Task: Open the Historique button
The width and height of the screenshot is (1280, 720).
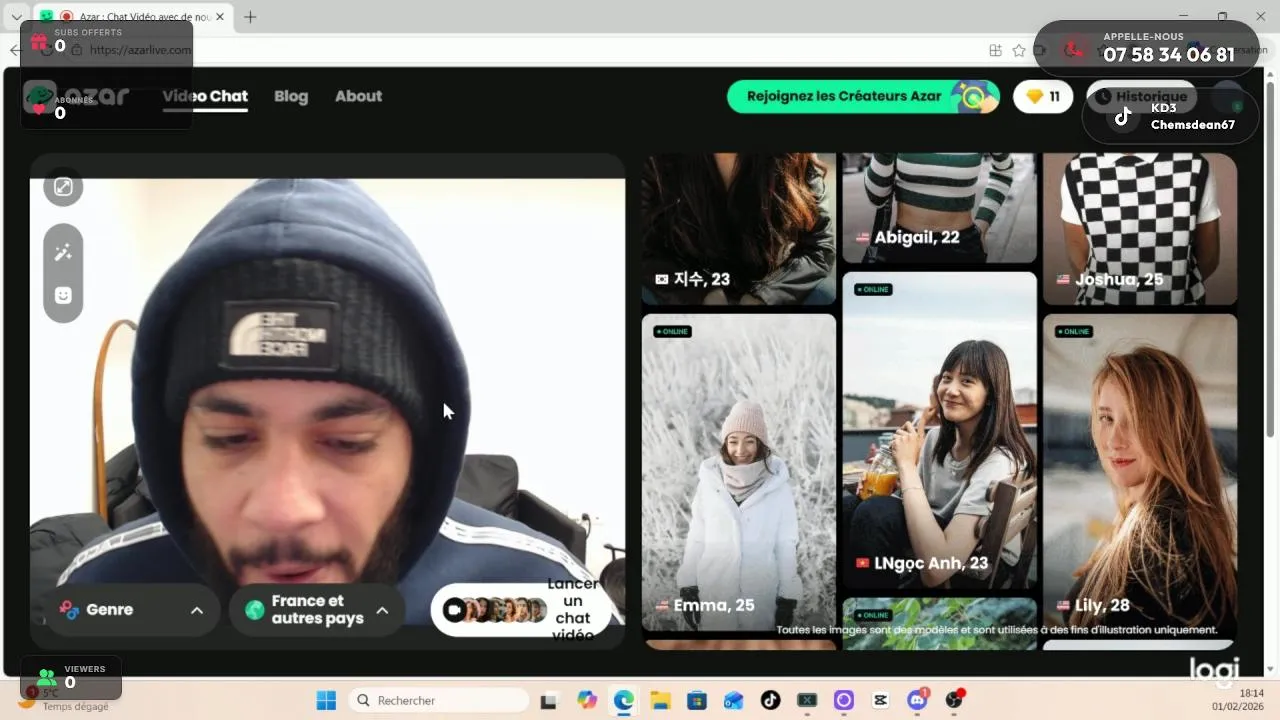Action: tap(1141, 97)
